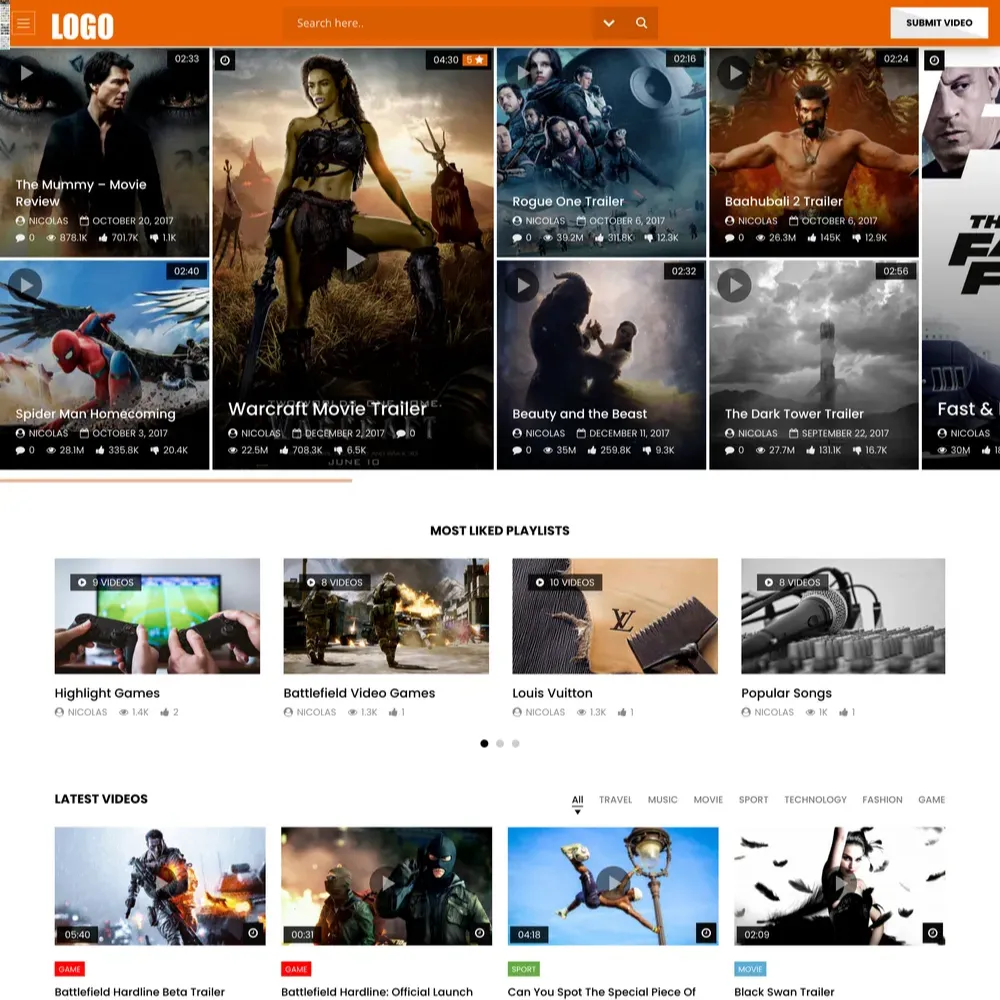Click watch later icon on Battlefield Hardline Beta

coord(253,933)
